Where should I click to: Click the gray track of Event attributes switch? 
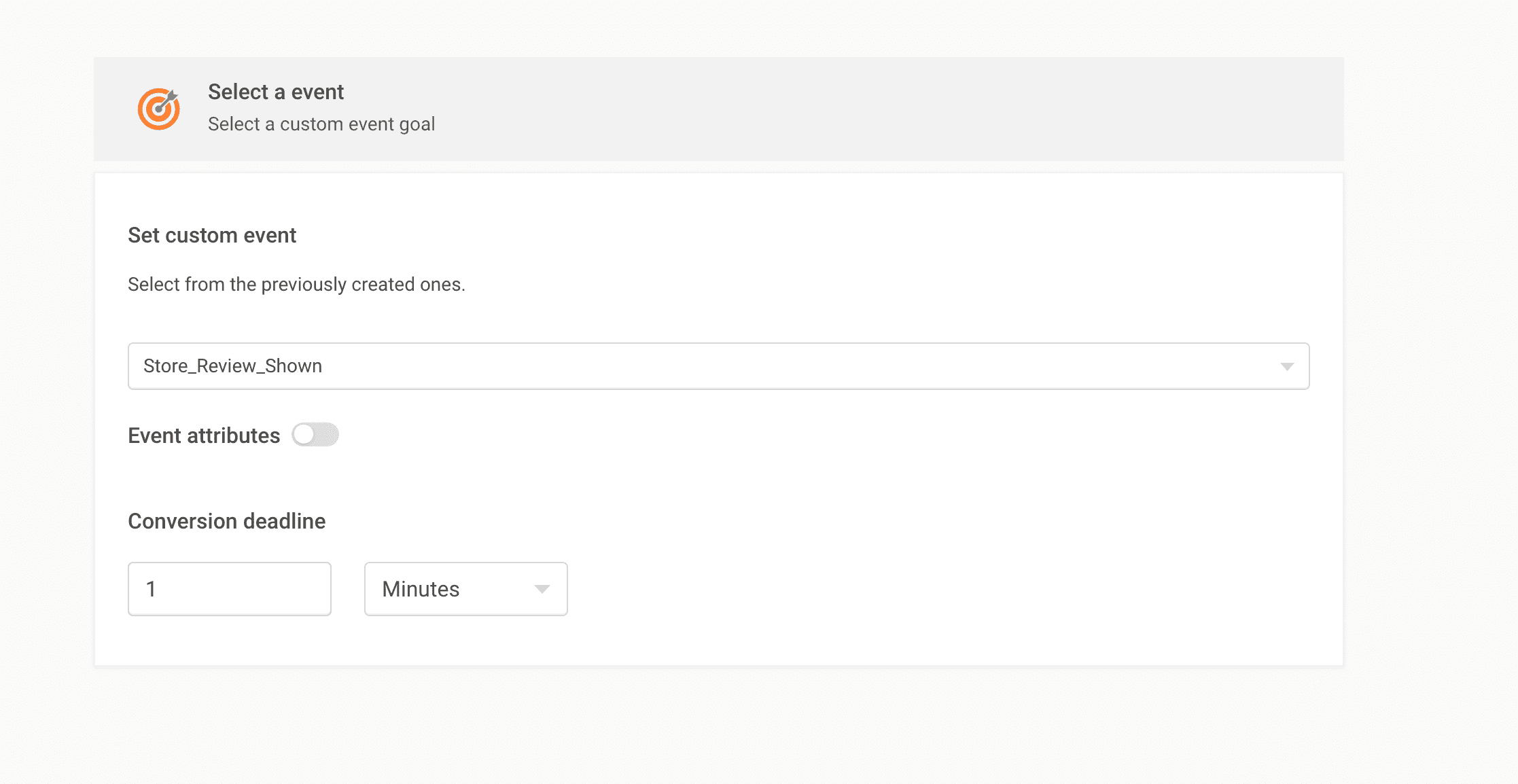point(328,435)
